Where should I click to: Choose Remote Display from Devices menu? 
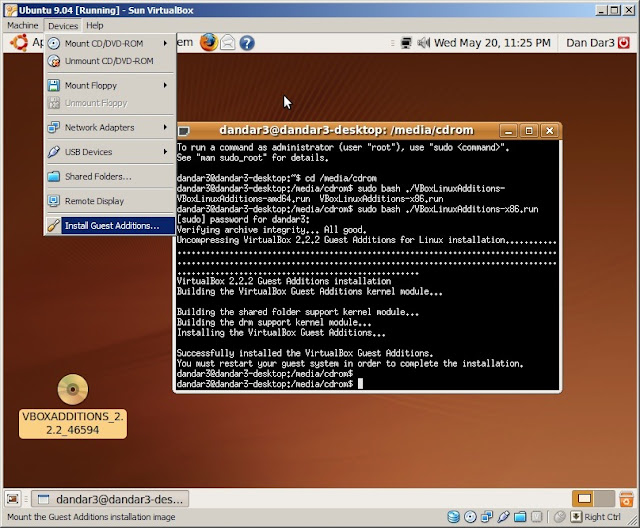[x=109, y=201]
